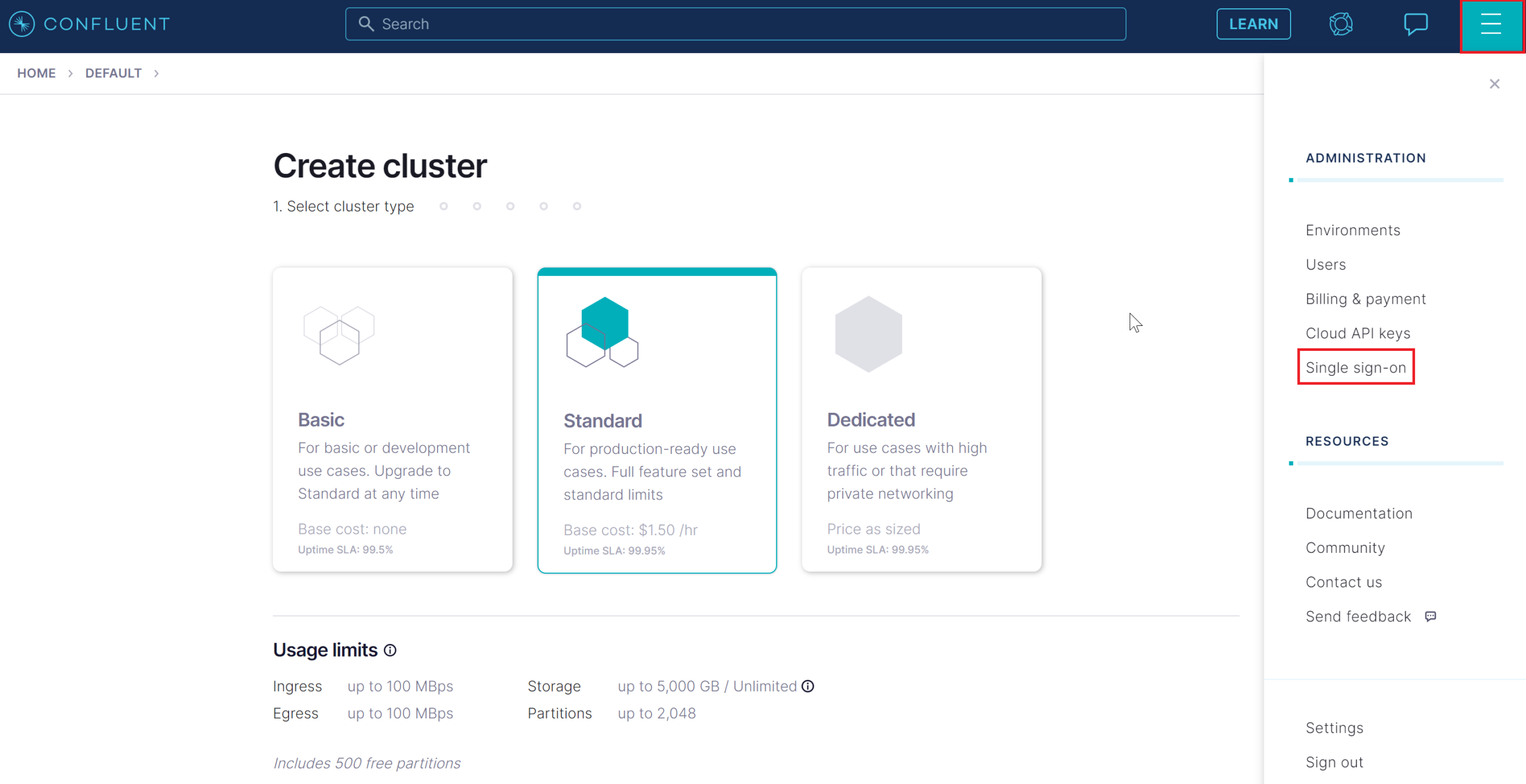Select the Standard cluster type card
The image size is (1526, 784).
656,421
